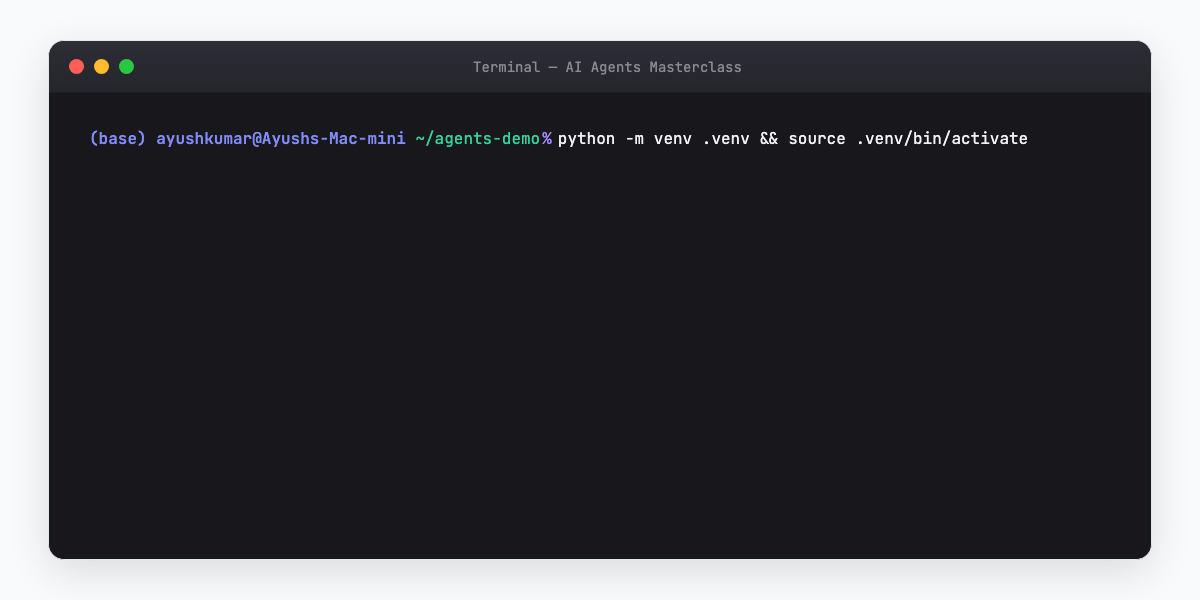Click the '&&' operator in the command
The width and height of the screenshot is (1200, 600).
click(x=769, y=138)
